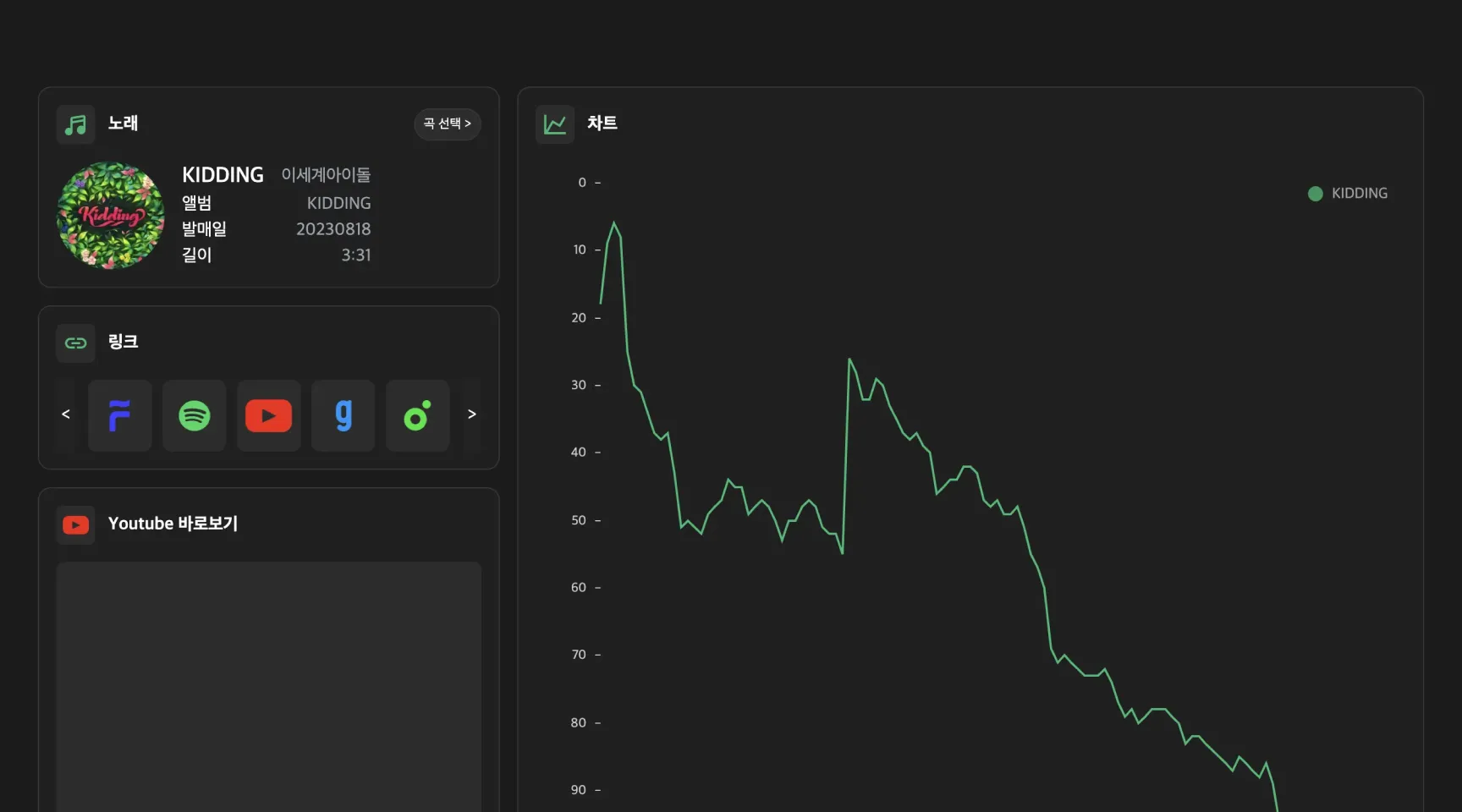Viewport: 1462px width, 812px height.
Task: Open the Spotify link icon
Action: pyautogui.click(x=195, y=415)
